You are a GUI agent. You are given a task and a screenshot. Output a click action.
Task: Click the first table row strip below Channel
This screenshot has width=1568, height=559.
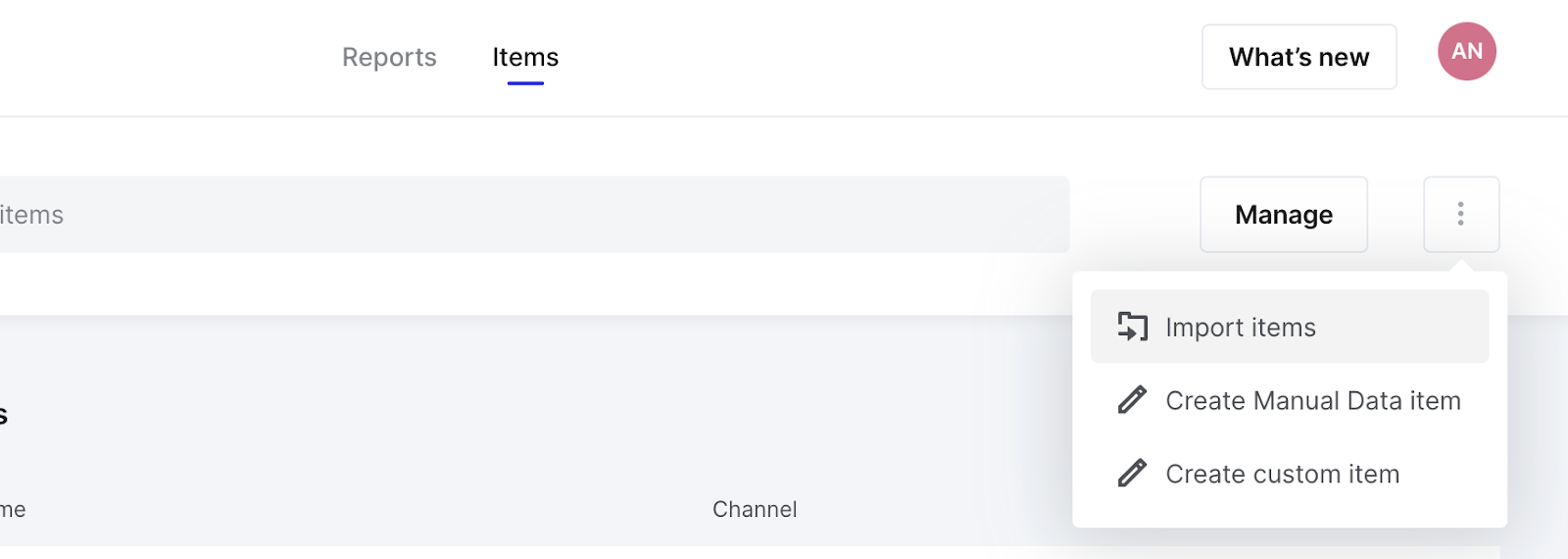pyautogui.click(x=750, y=553)
